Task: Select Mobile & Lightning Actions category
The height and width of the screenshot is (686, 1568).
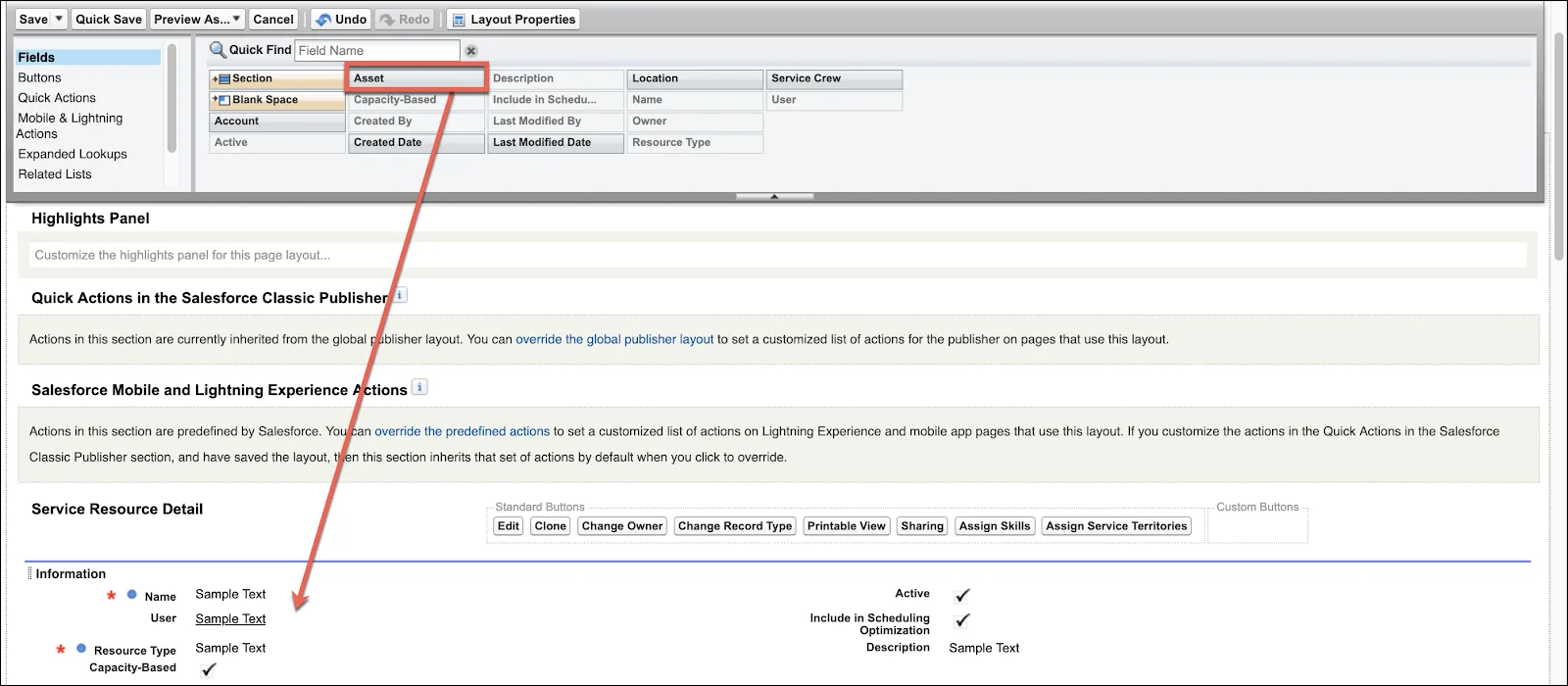Action: [x=70, y=125]
